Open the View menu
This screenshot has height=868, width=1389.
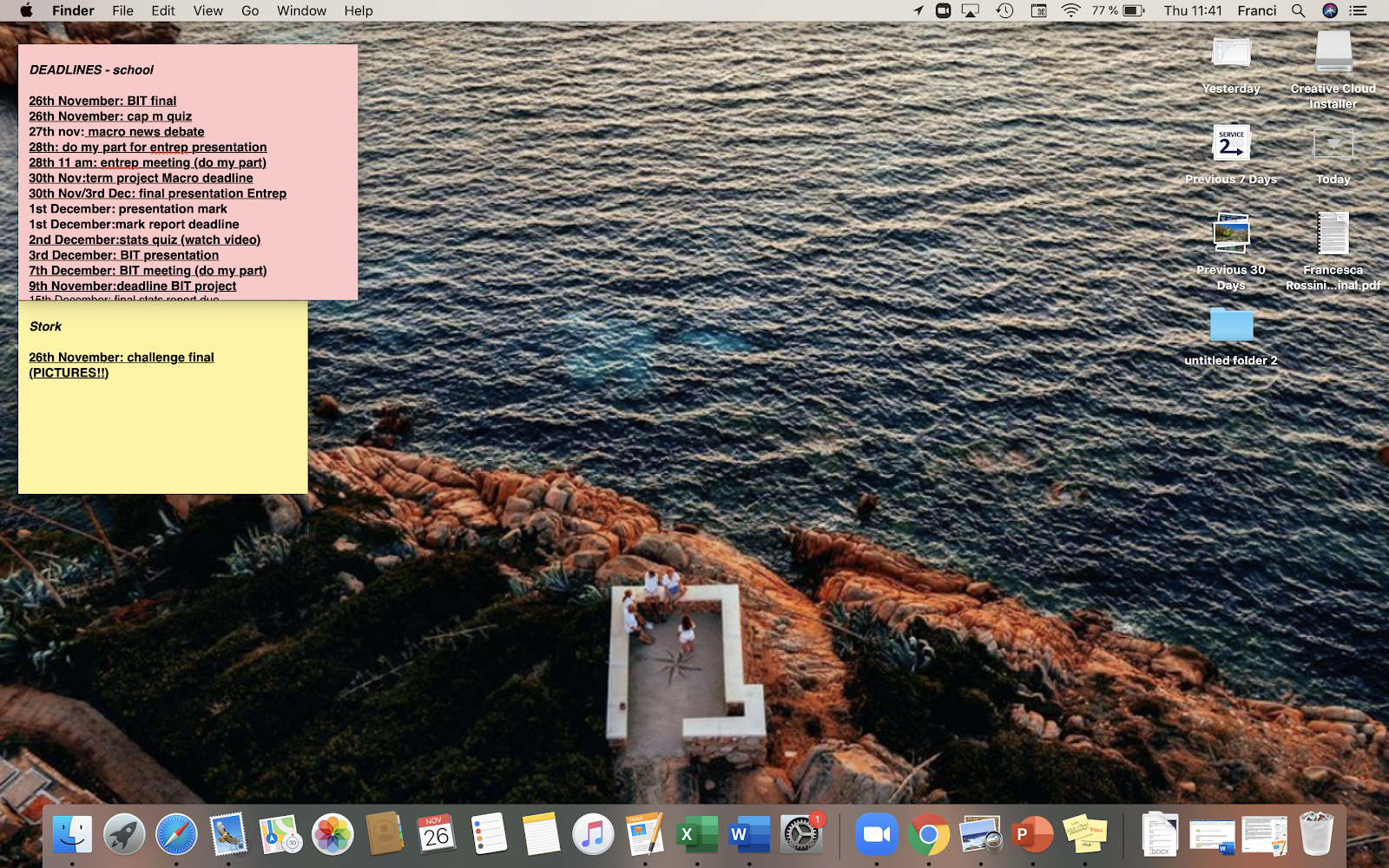point(208,10)
